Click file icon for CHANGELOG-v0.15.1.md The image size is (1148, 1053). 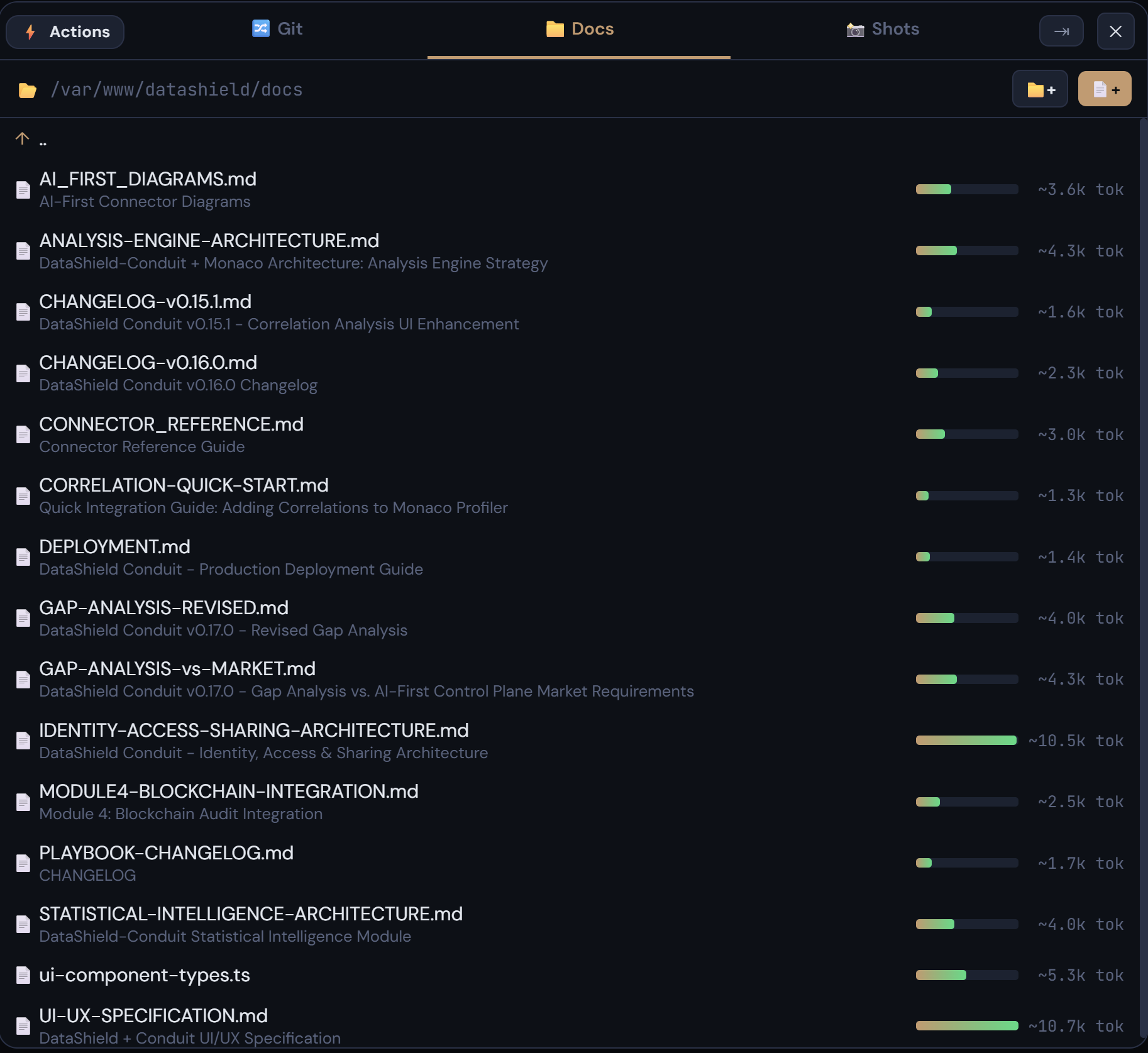pos(23,312)
